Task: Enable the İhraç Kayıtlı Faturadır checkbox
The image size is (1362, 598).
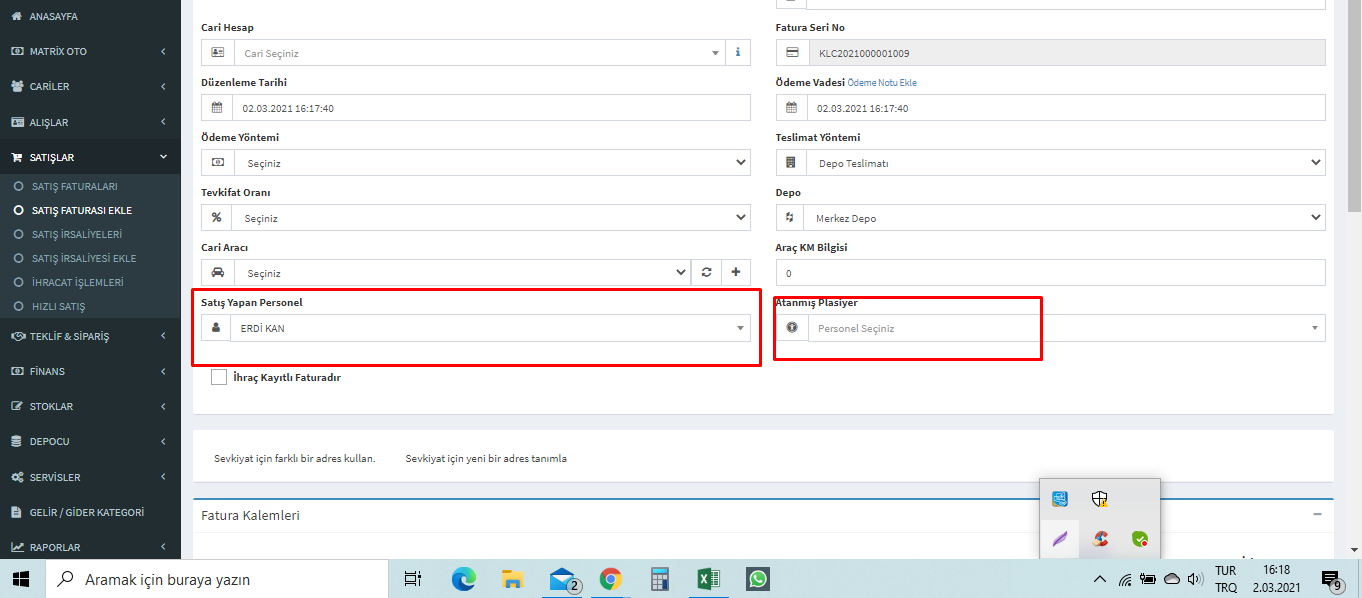Action: pos(219,377)
